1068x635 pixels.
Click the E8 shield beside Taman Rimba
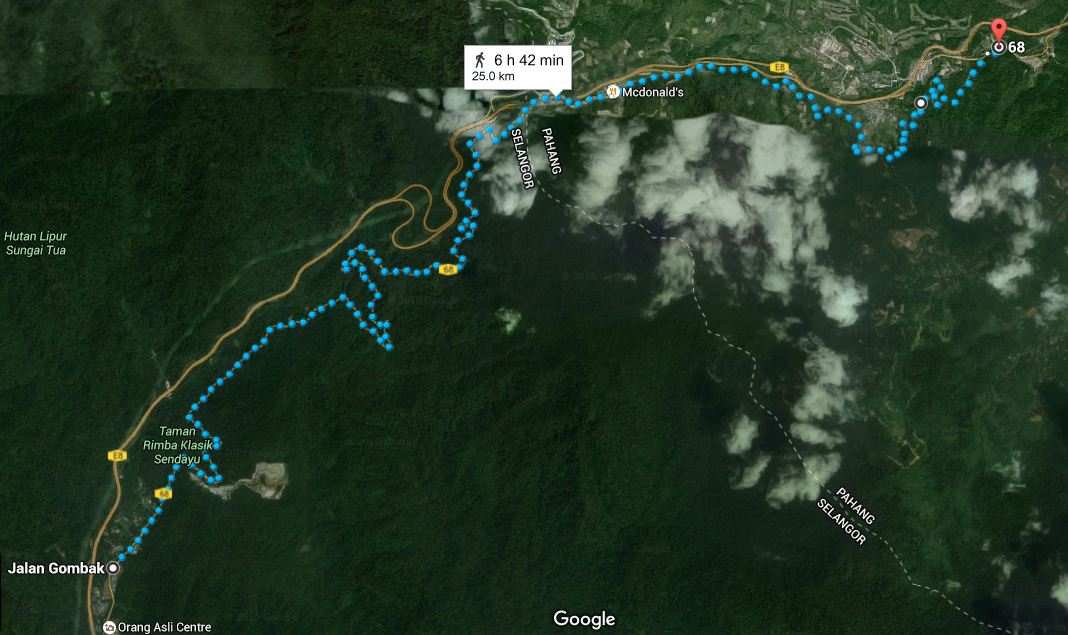tap(118, 455)
